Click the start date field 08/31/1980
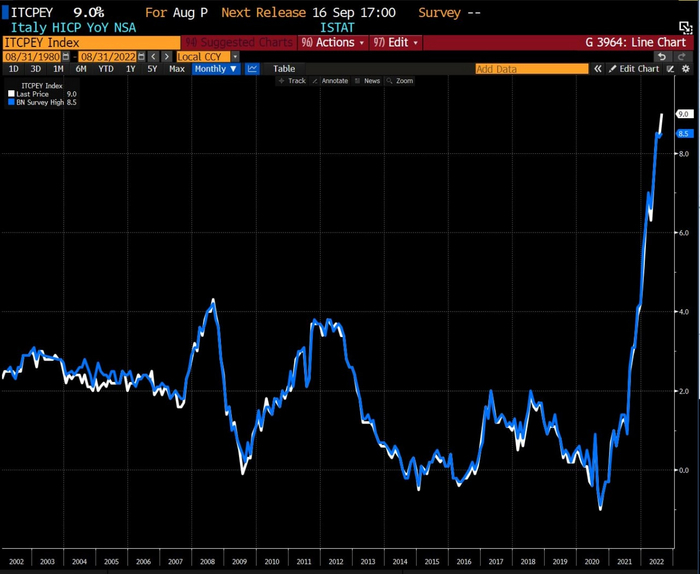The image size is (700, 574). 33,57
